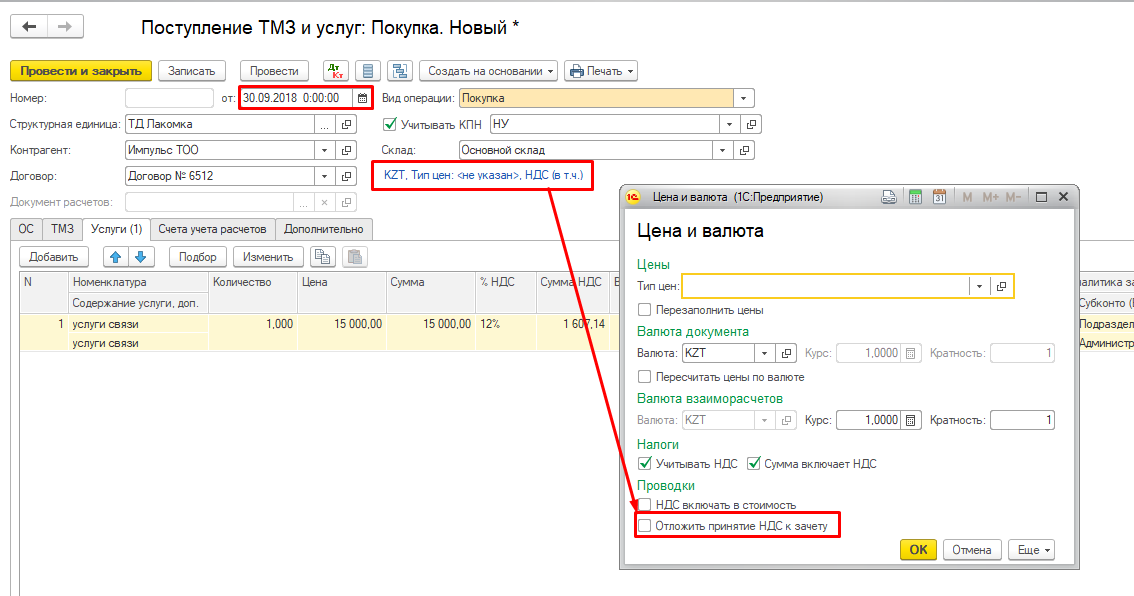This screenshot has width=1134, height=596.
Task: Expand the Вид операции dropdown
Action: click(743, 98)
